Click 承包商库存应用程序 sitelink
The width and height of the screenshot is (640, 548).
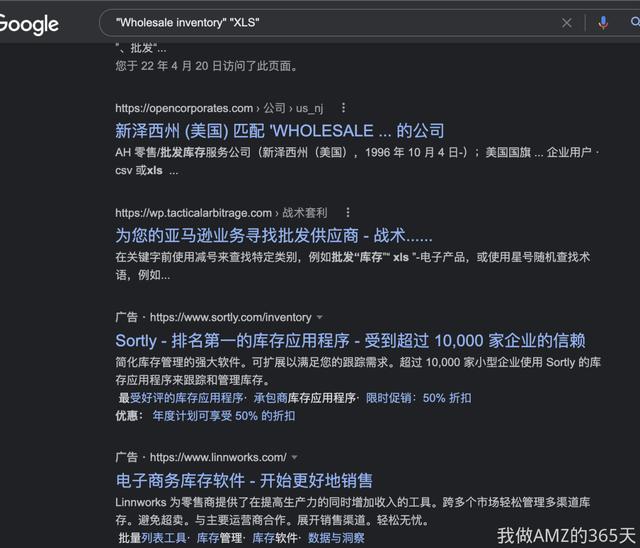pyautogui.click(x=304, y=398)
